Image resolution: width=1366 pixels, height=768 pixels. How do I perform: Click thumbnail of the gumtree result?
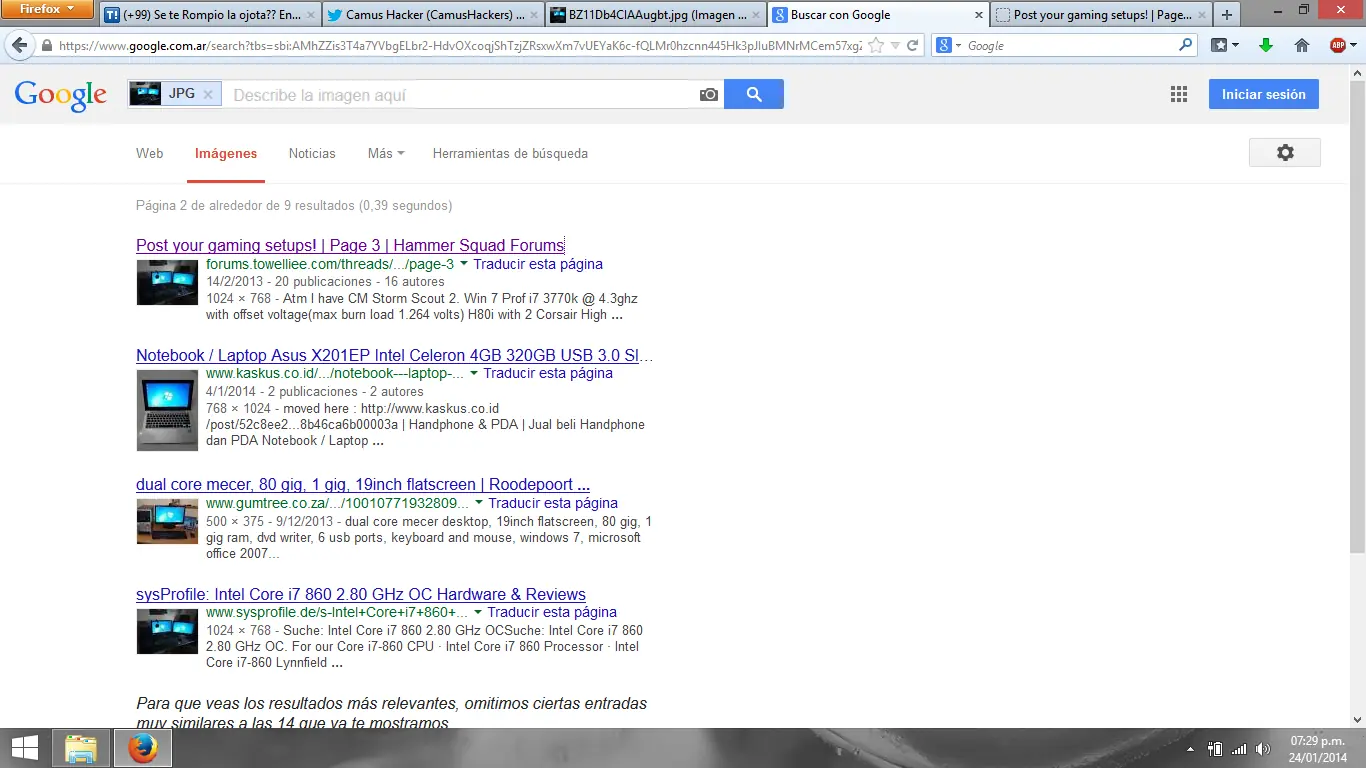pyautogui.click(x=167, y=521)
